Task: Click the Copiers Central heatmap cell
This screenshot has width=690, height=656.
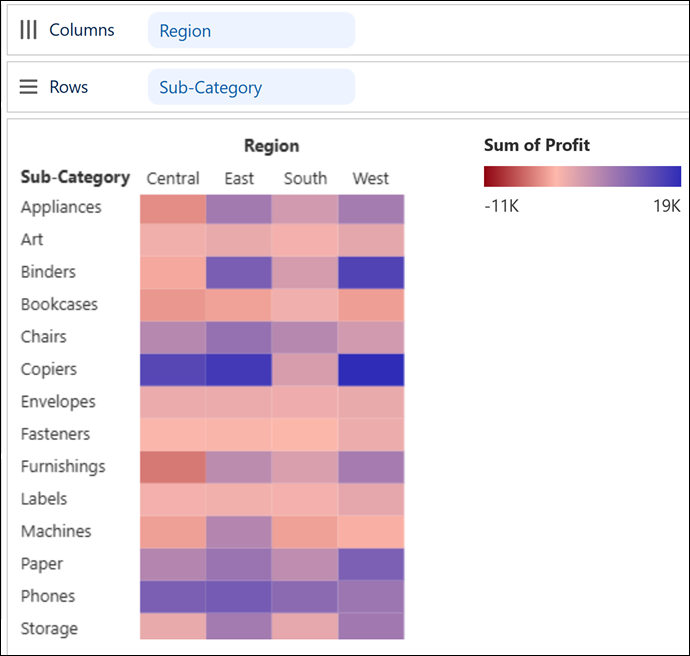Action: coord(173,370)
